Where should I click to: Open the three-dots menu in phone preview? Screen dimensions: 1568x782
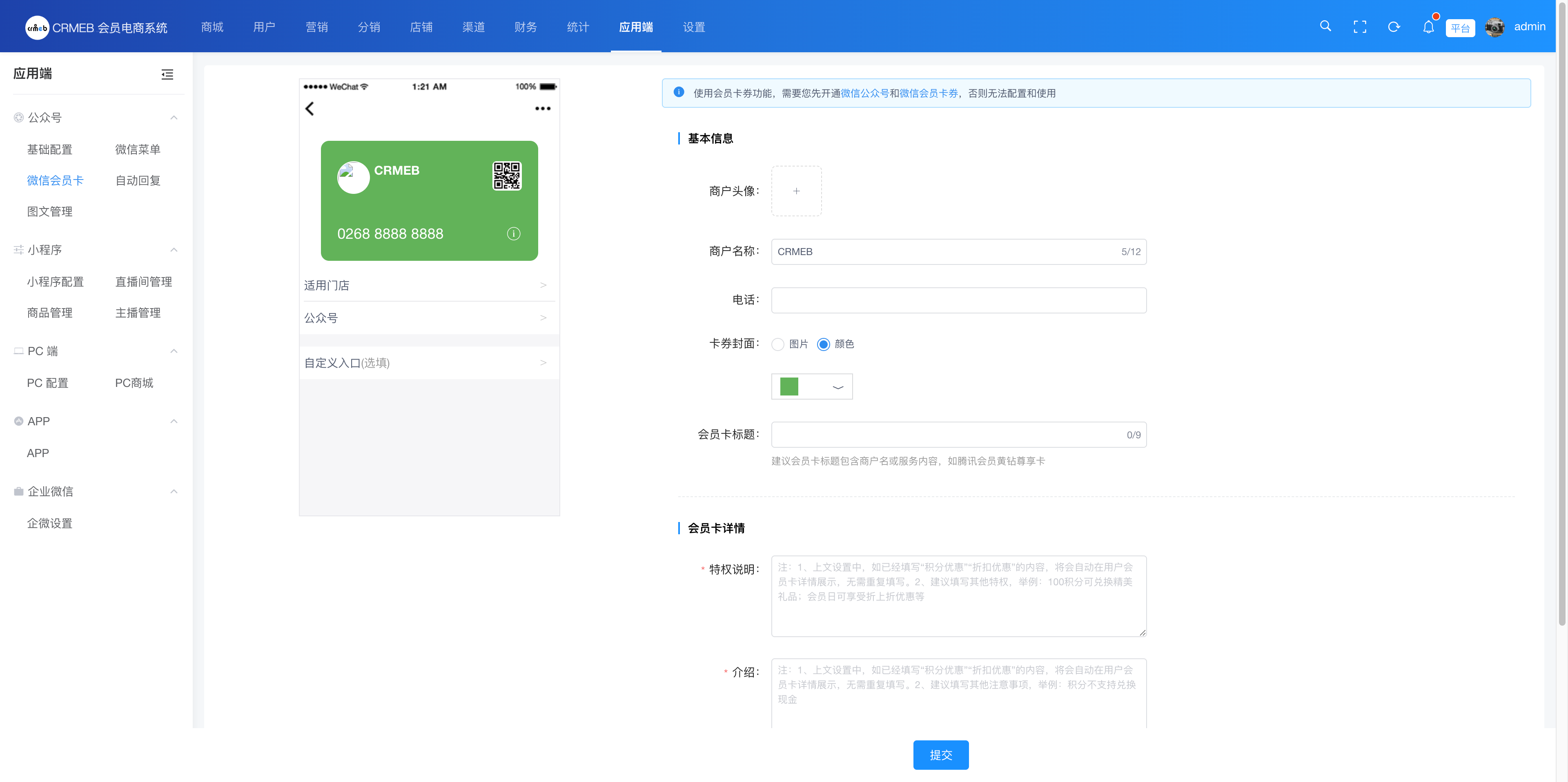[542, 108]
